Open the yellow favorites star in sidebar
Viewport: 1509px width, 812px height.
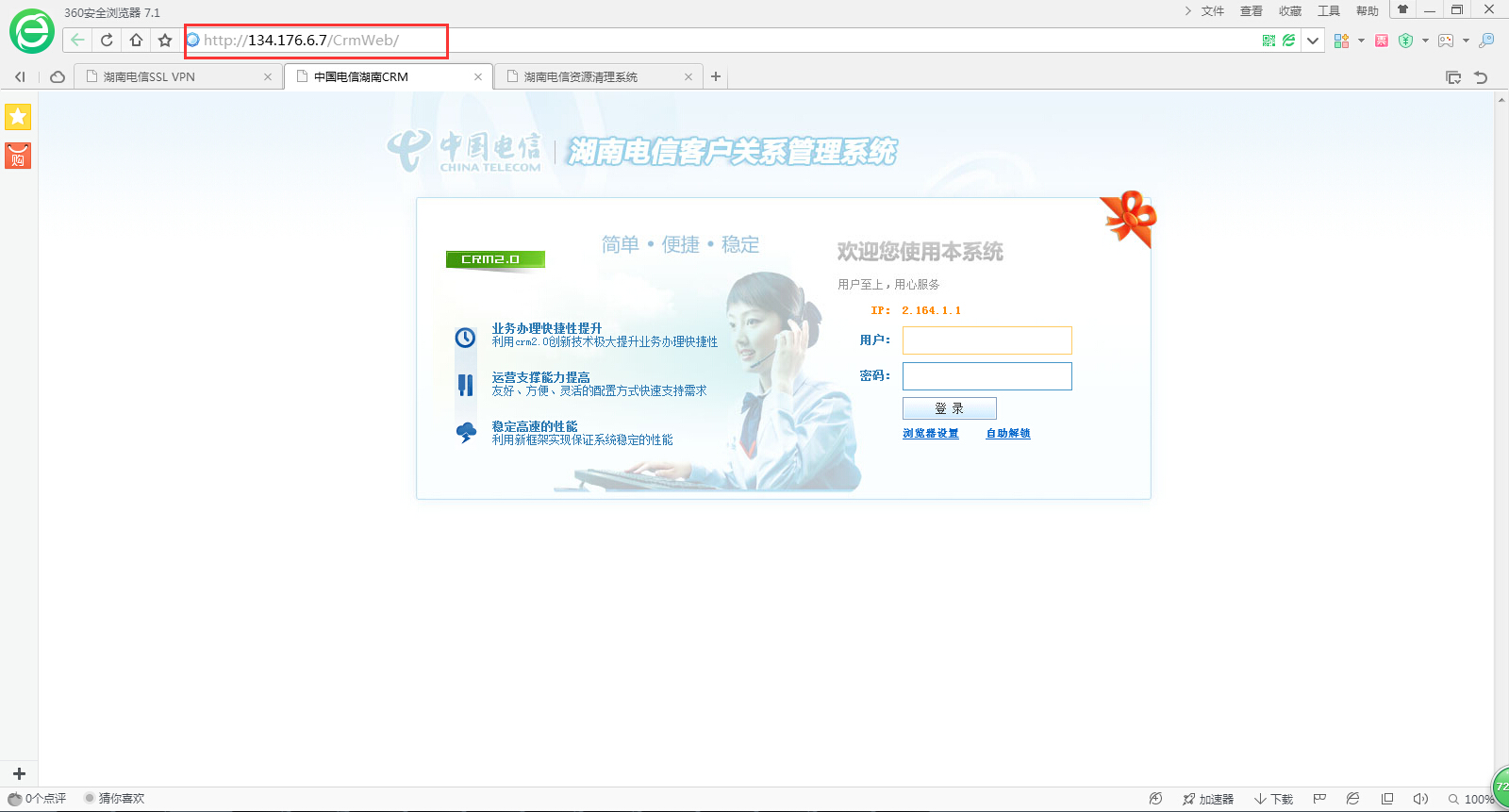click(18, 116)
